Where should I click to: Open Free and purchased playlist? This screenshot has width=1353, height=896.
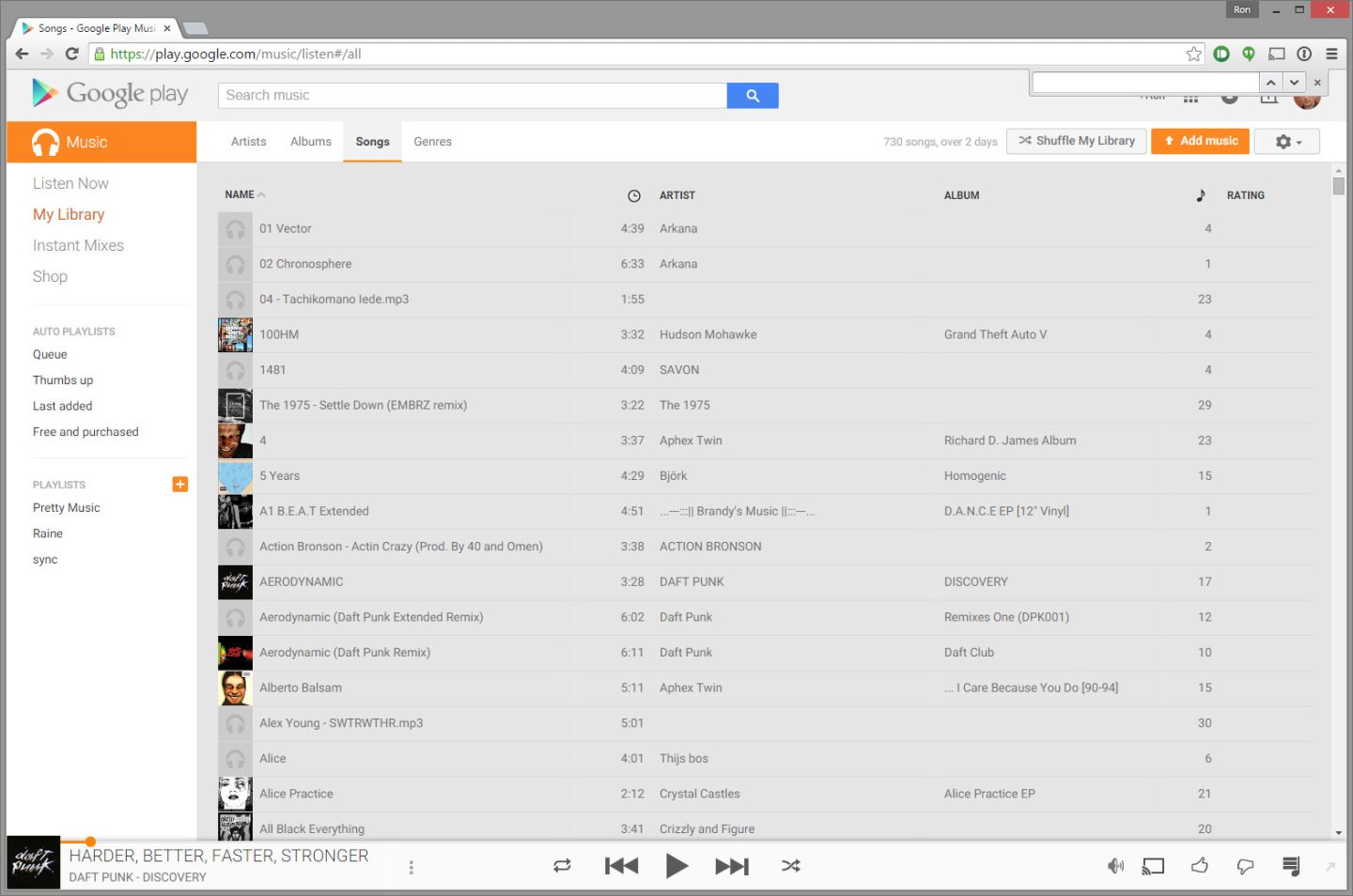pyautogui.click(x=86, y=432)
